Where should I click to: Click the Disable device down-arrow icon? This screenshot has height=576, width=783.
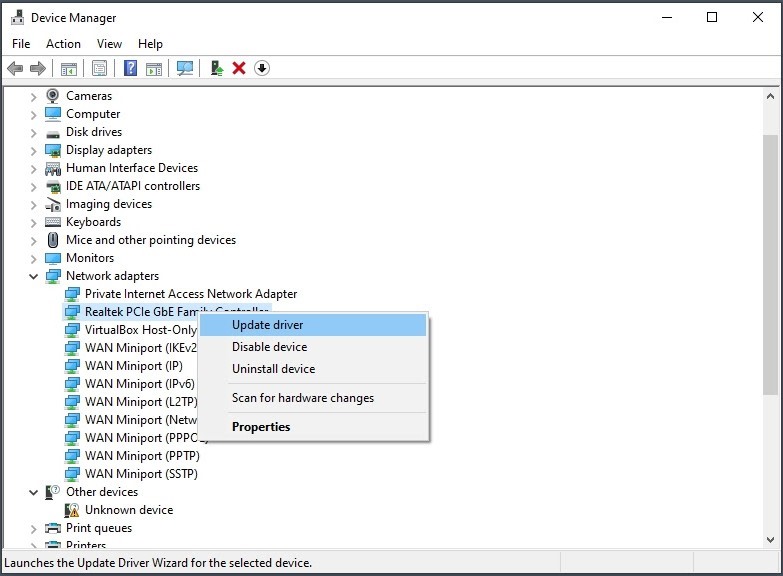click(262, 68)
